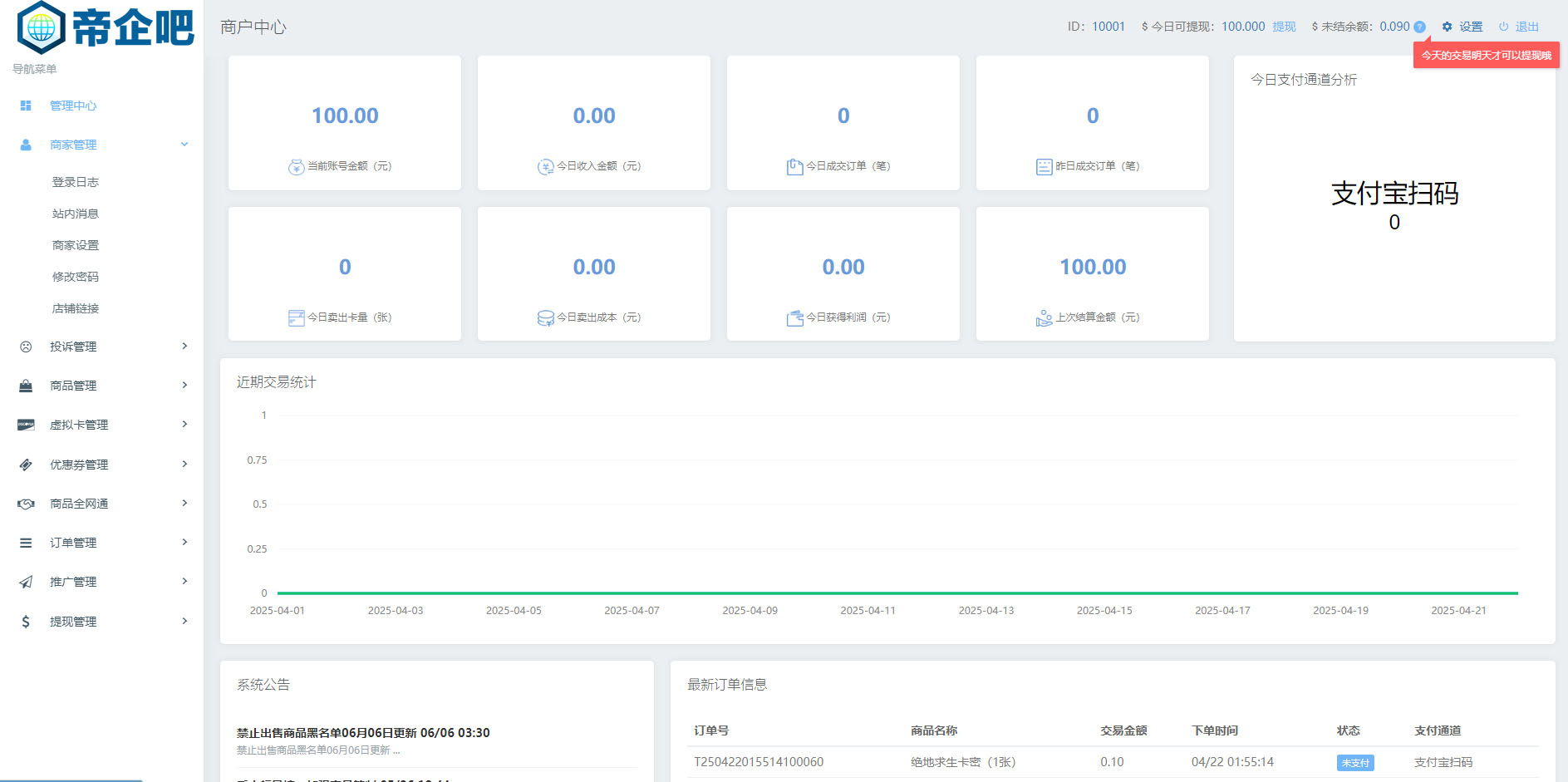
Task: Select the 店铺链接 submenu item
Action: [x=76, y=308]
